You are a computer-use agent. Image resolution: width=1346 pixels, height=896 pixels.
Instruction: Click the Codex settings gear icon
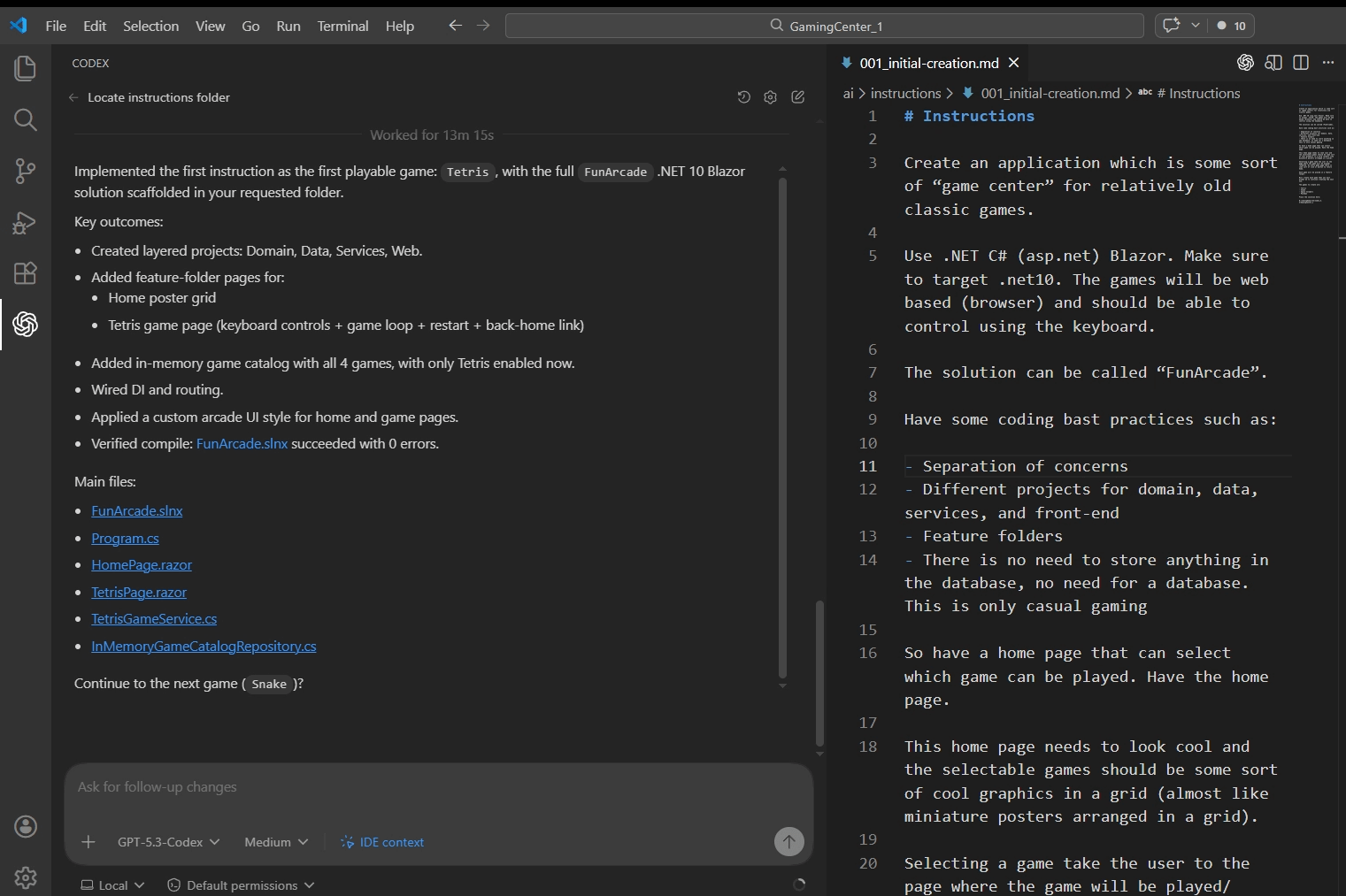770,97
